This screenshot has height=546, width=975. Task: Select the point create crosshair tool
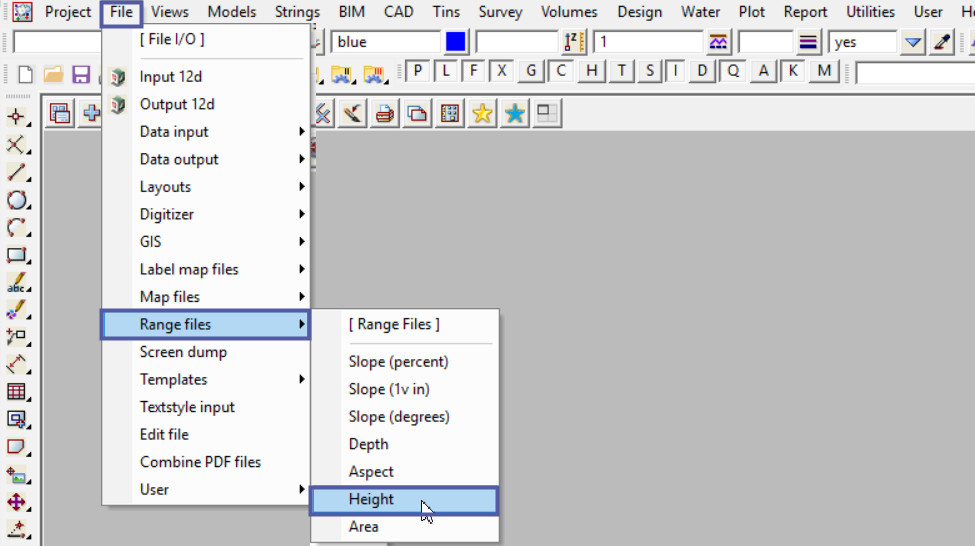[x=17, y=116]
